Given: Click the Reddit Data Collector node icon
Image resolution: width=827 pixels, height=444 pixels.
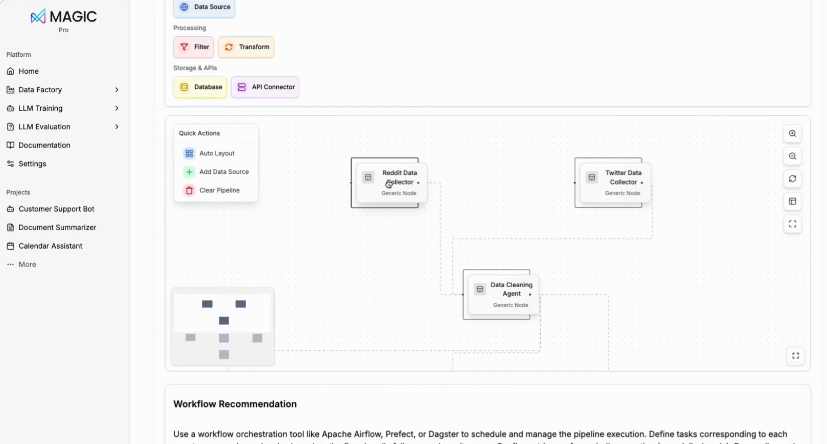Looking at the screenshot, I should point(368,178).
